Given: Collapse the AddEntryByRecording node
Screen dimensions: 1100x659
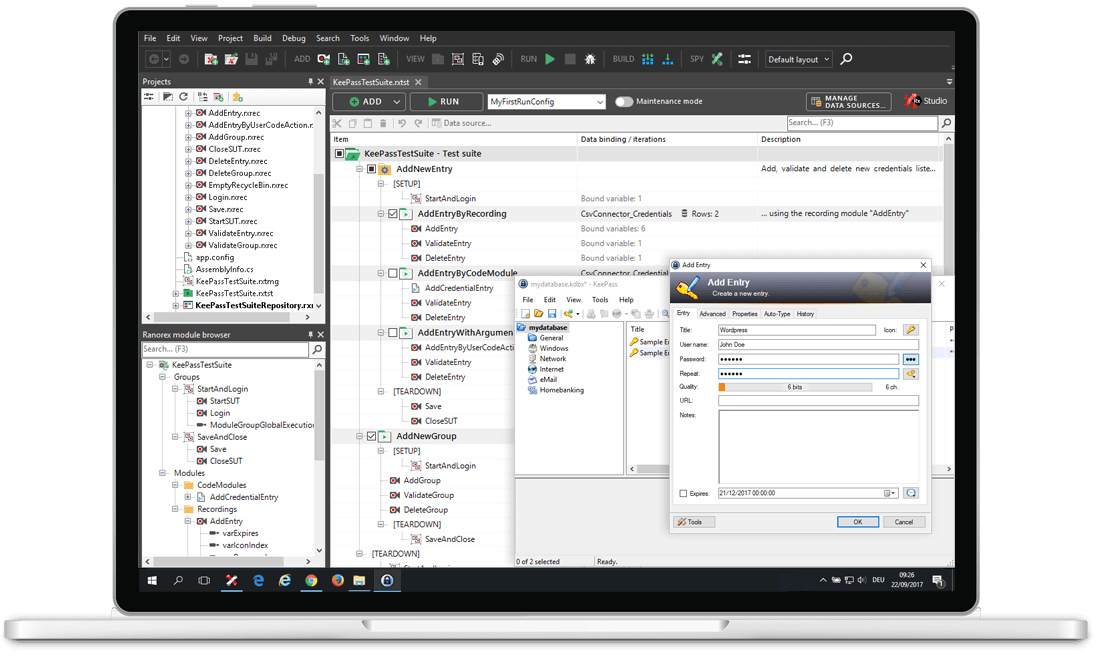Looking at the screenshot, I should tap(381, 214).
